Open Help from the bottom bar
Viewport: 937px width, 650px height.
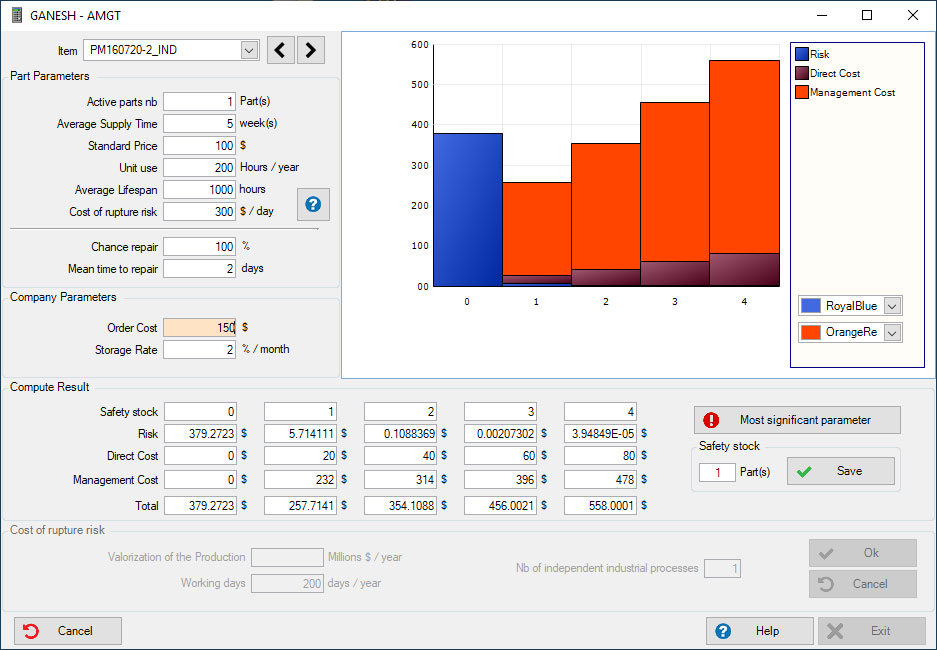758,631
